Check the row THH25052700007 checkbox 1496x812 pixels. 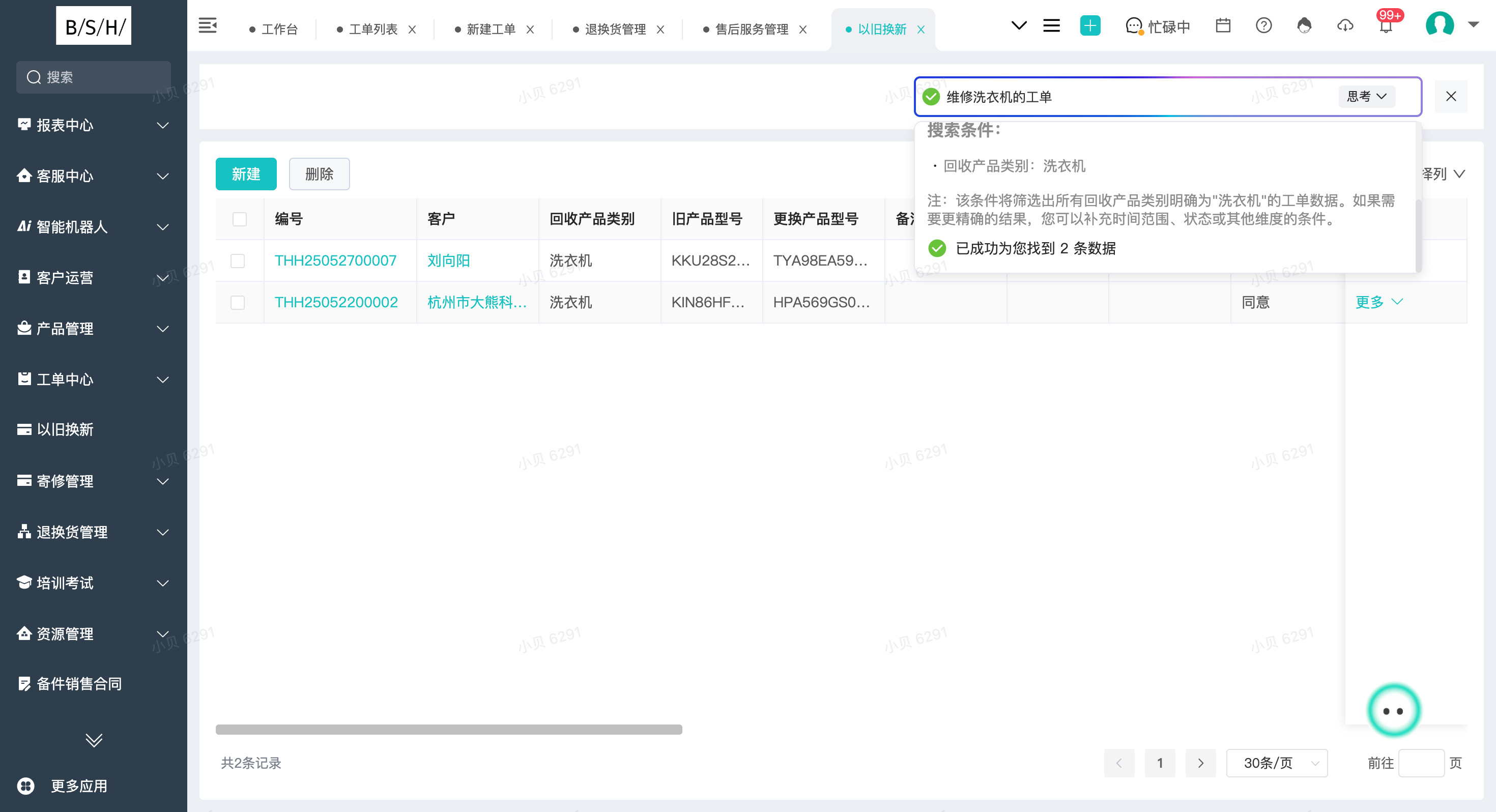238,261
